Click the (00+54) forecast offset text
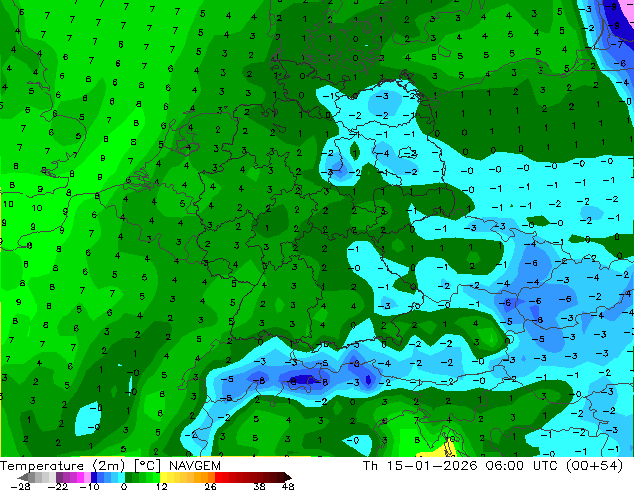Image resolution: width=634 pixels, height=490 pixels. click(594, 466)
